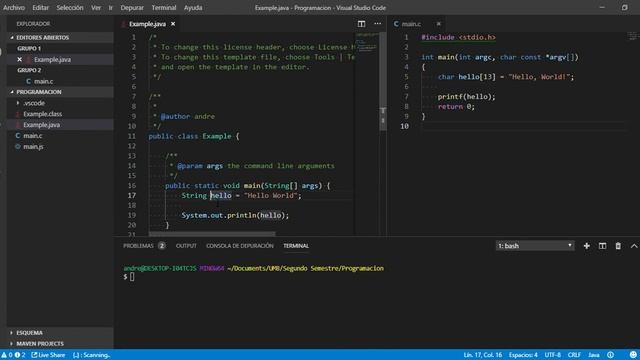
Task: Expand the Maven Projects section
Action: (60, 344)
